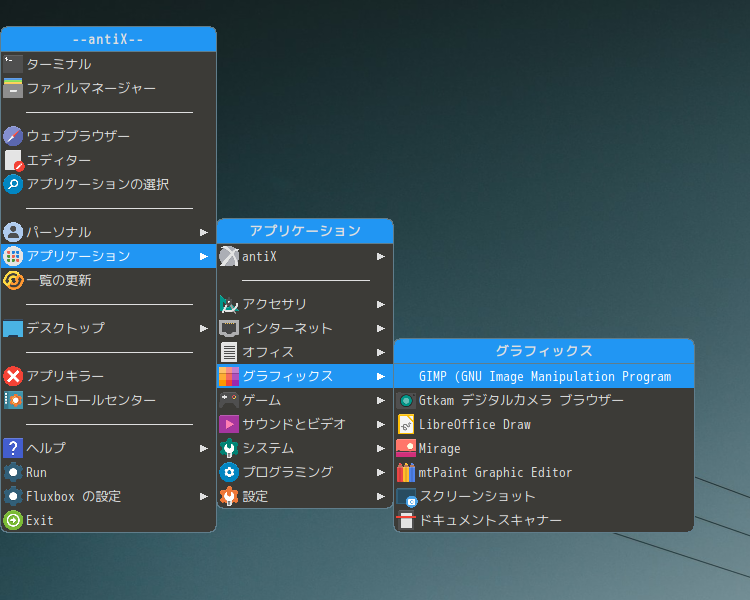Screen dimensions: 750x600
Task: Expand the プログラミング submenu arrow
Action: click(381, 472)
